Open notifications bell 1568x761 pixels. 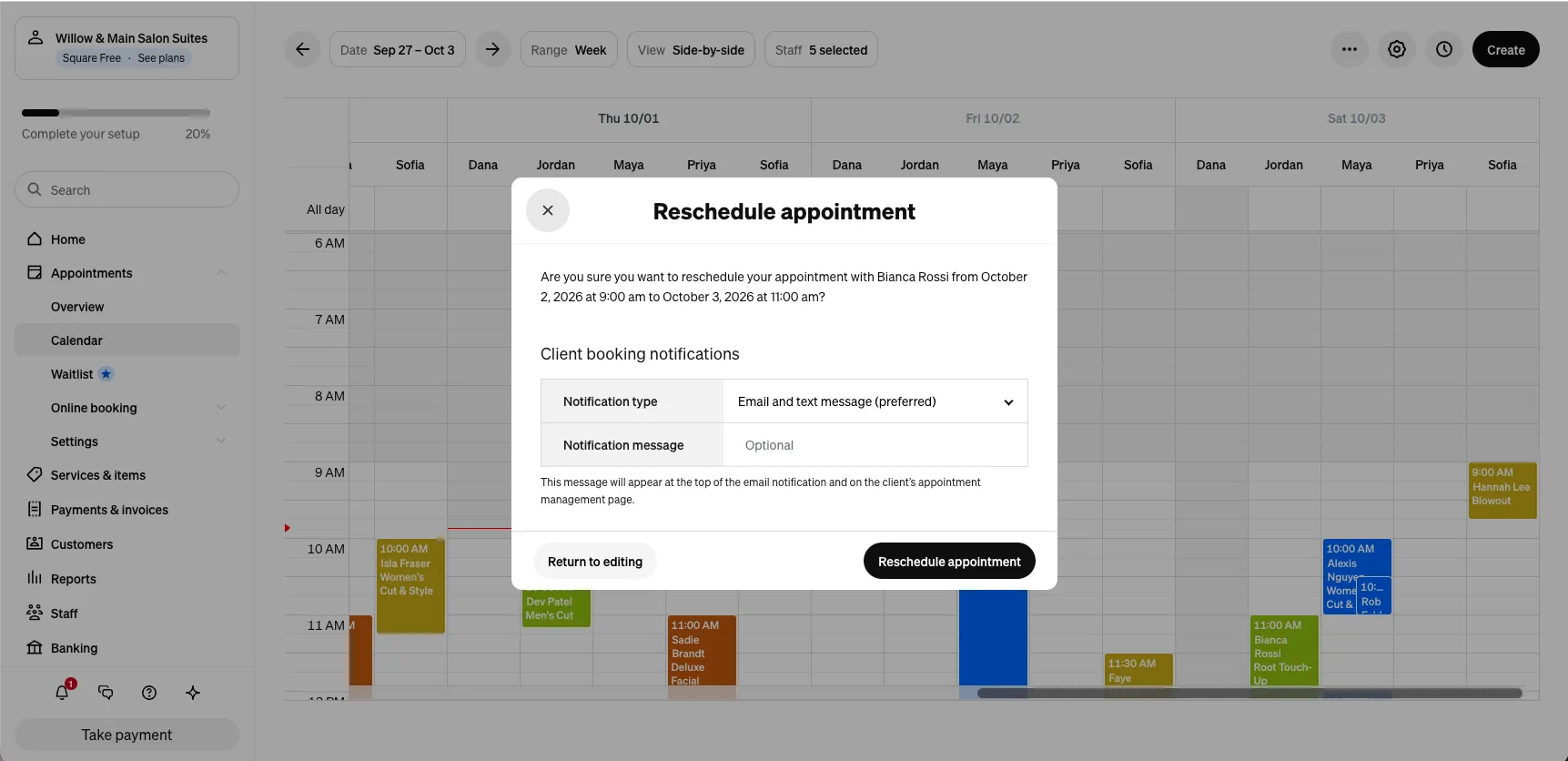(x=63, y=692)
